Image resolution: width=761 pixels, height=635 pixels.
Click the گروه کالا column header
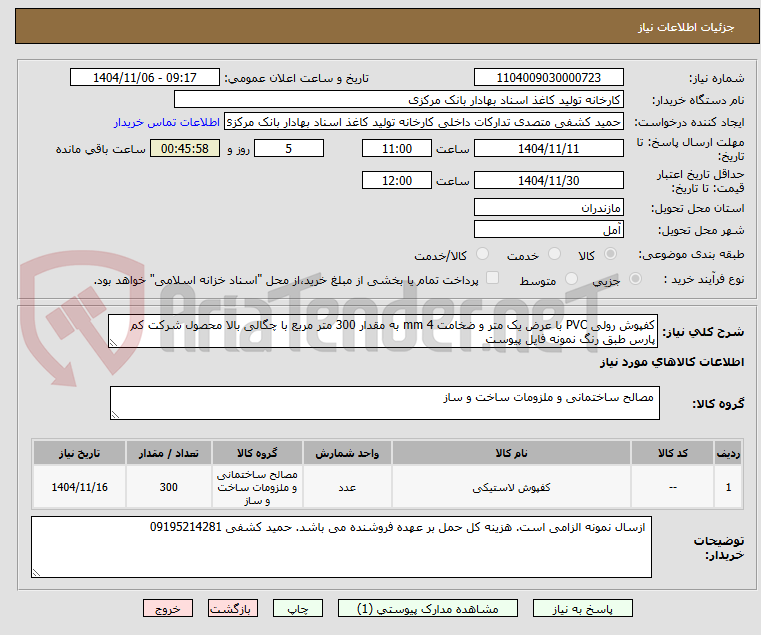[257, 453]
